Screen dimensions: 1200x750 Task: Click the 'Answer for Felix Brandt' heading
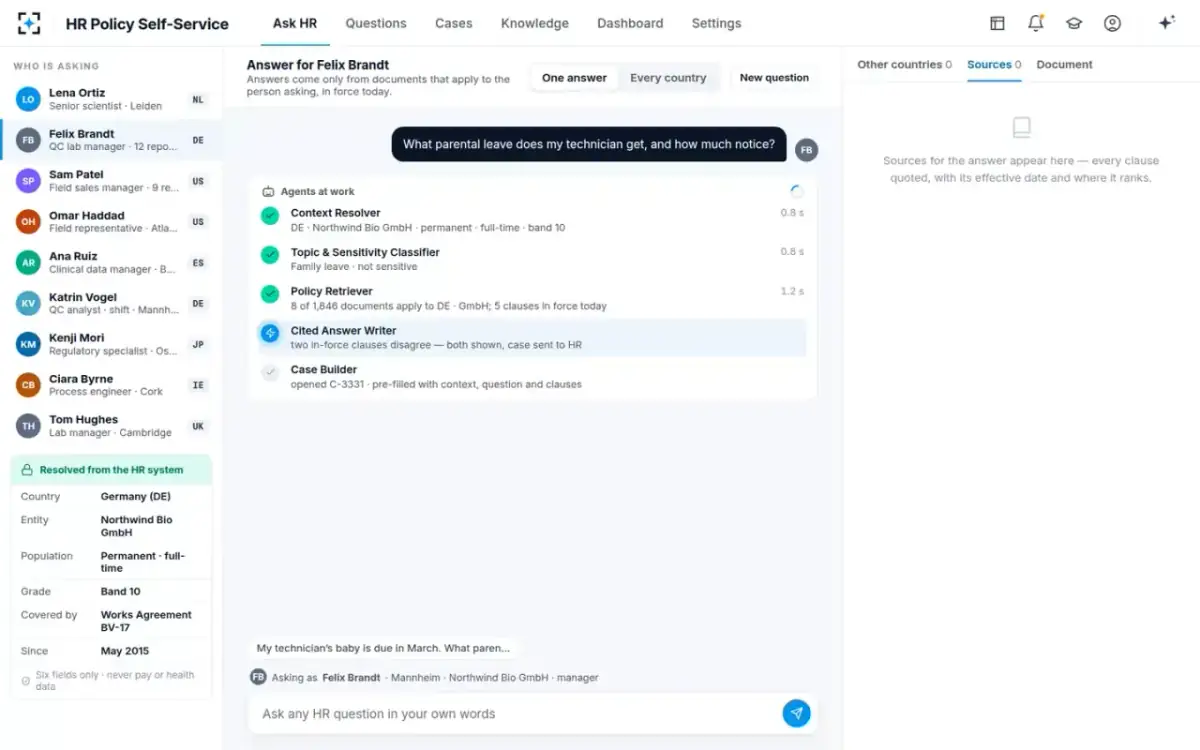tap(318, 65)
